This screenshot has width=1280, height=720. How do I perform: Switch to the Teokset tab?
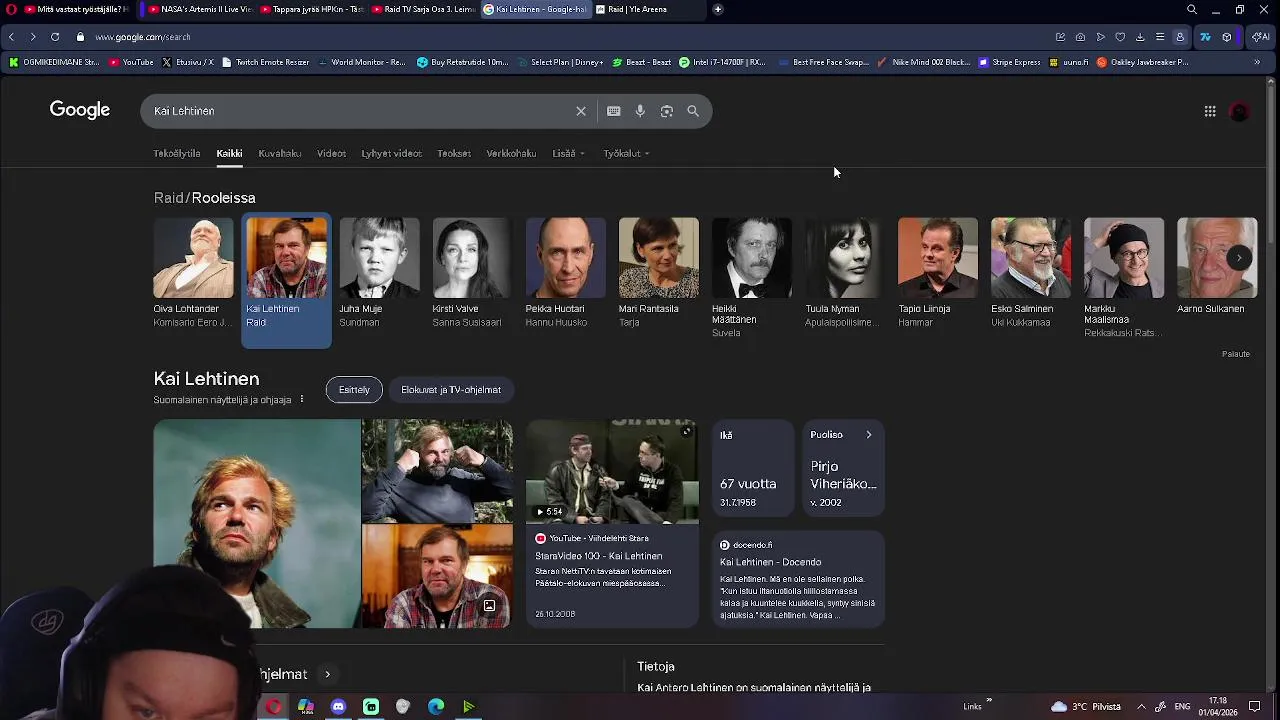(x=454, y=153)
